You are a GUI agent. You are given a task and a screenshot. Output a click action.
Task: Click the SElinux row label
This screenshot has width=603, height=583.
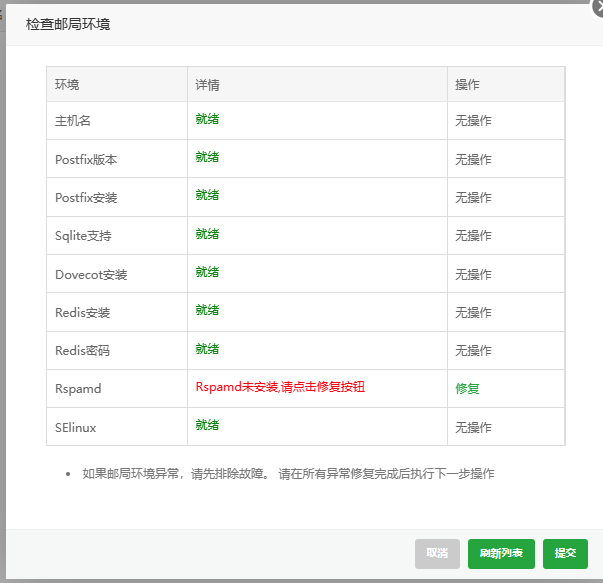coord(75,427)
